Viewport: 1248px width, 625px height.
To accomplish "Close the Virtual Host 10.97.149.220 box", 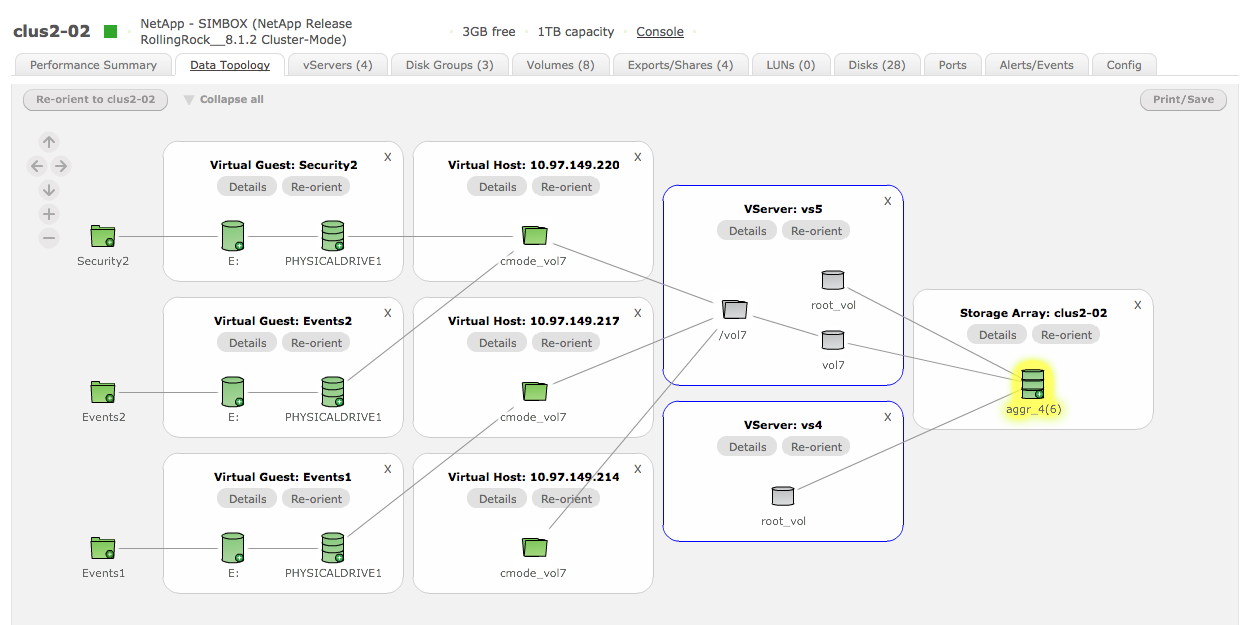I will click(x=638, y=157).
